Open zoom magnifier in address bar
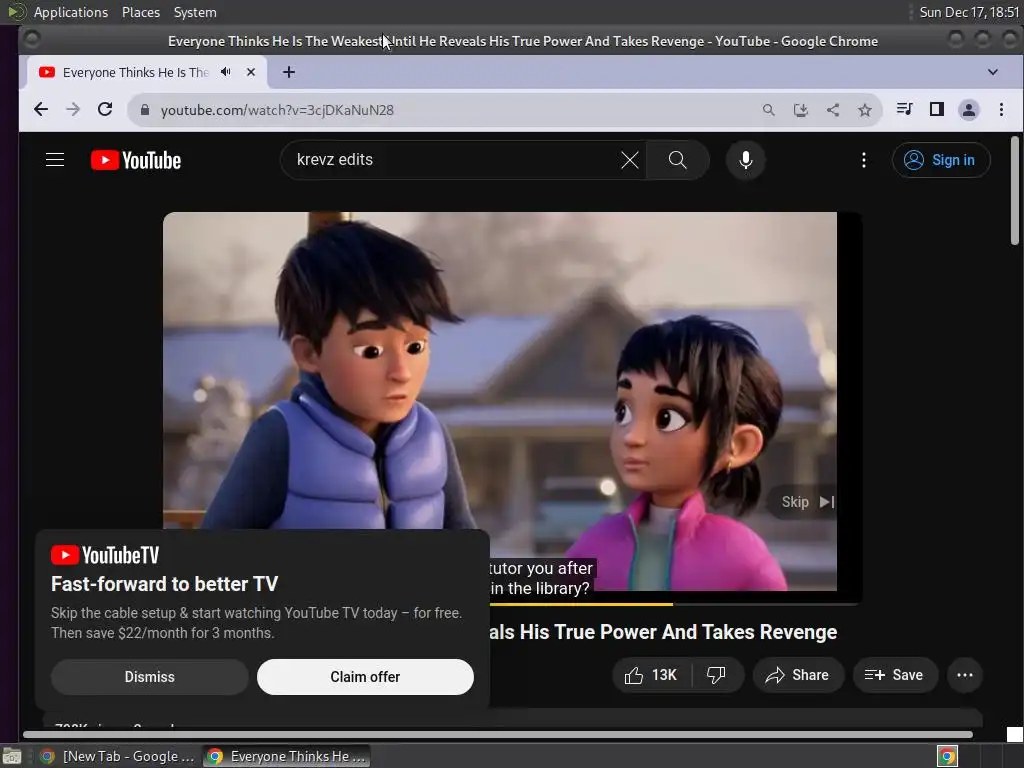 point(769,110)
